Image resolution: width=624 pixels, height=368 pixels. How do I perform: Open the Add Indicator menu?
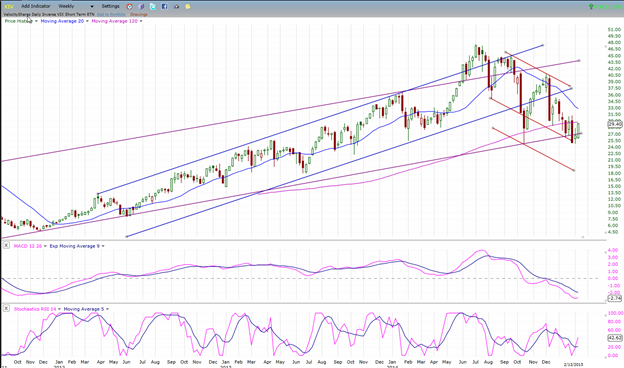pyautogui.click(x=36, y=6)
